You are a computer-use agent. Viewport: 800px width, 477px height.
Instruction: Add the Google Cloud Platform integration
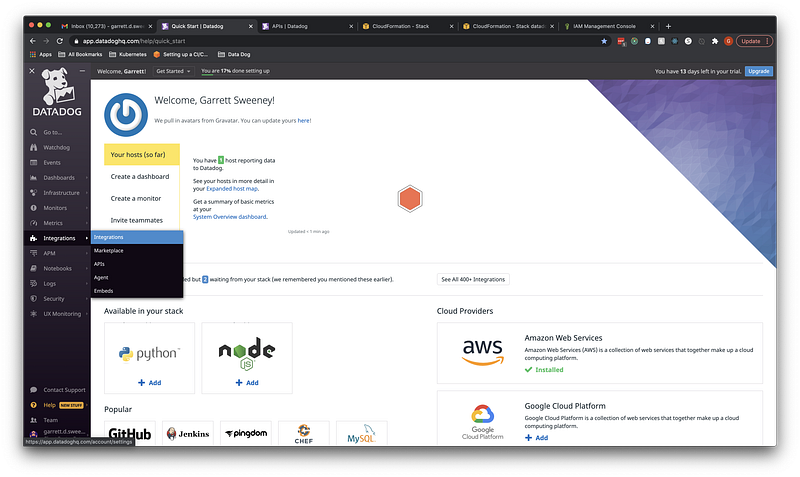[536, 438]
